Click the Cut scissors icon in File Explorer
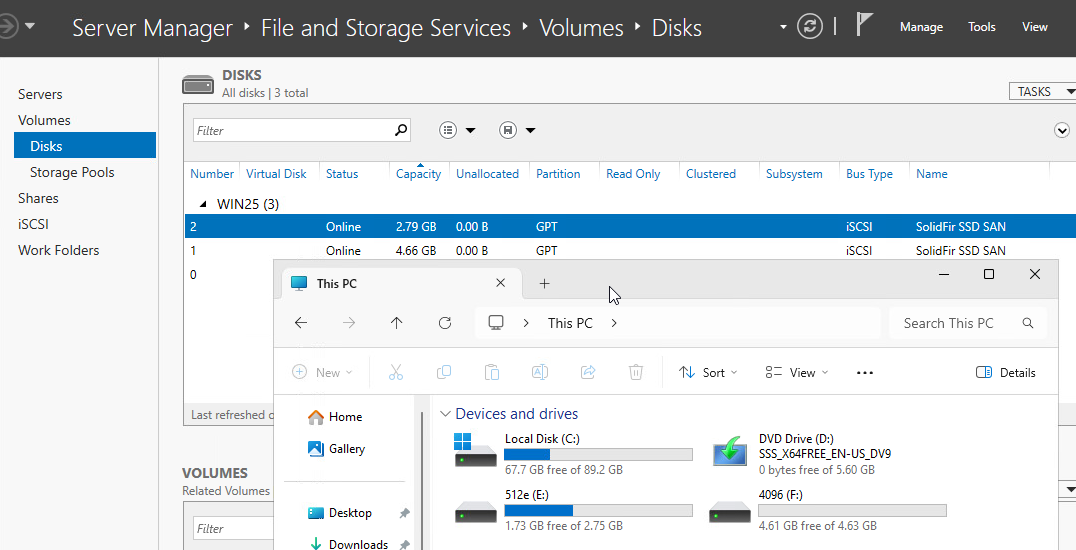 point(396,372)
